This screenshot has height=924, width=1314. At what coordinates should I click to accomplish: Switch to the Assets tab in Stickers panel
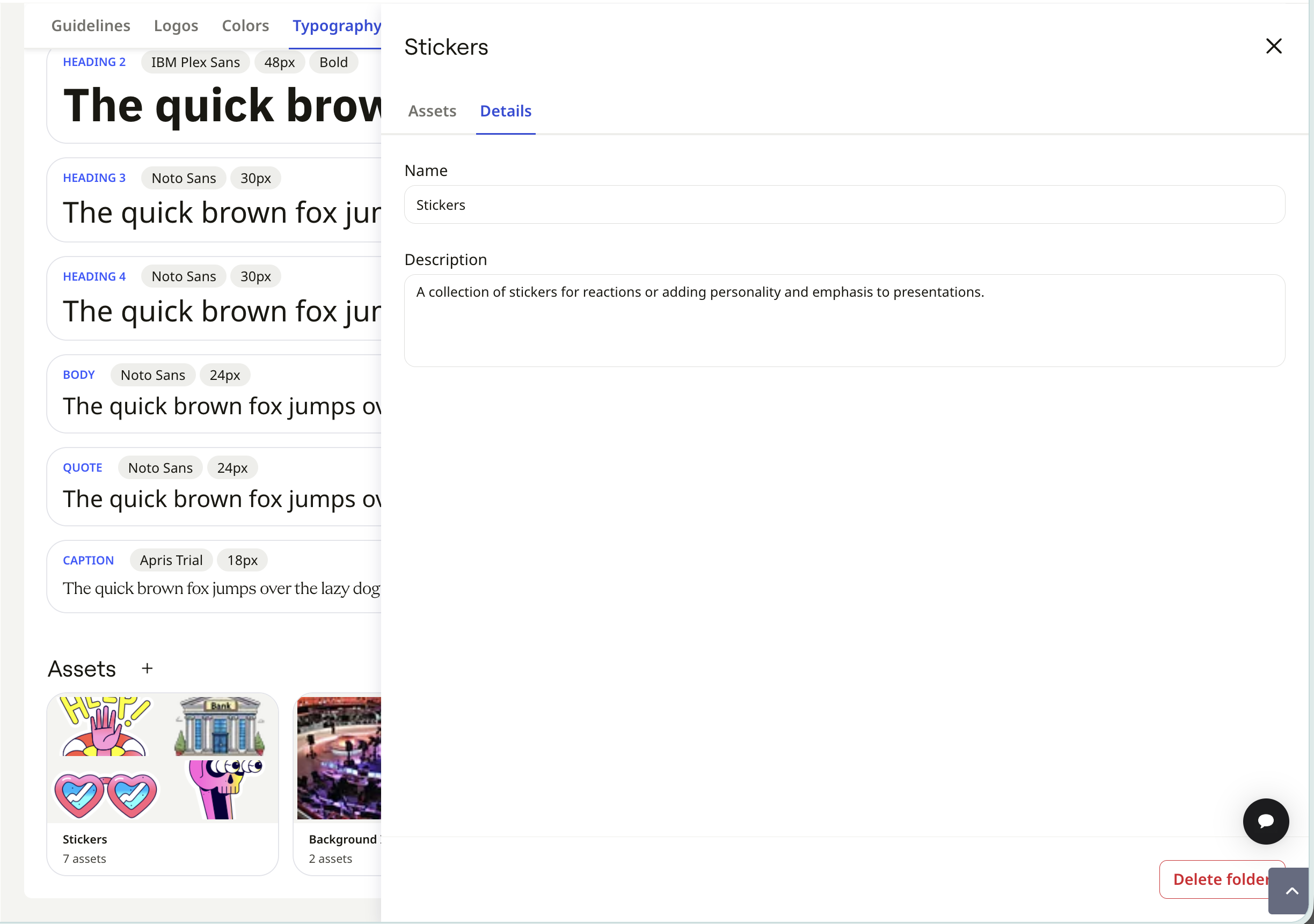[x=432, y=111]
